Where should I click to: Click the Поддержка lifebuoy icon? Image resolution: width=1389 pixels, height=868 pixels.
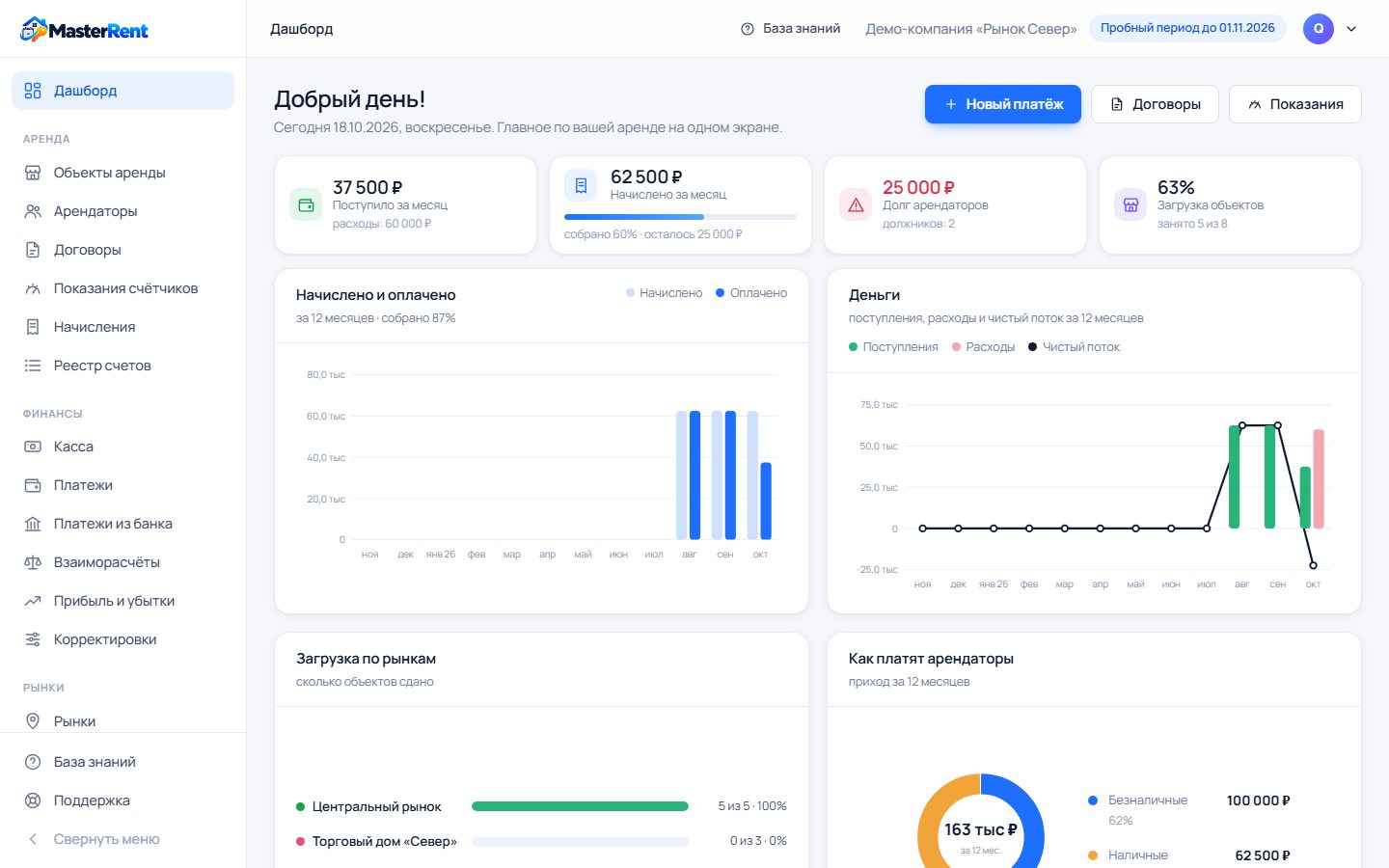coord(33,800)
